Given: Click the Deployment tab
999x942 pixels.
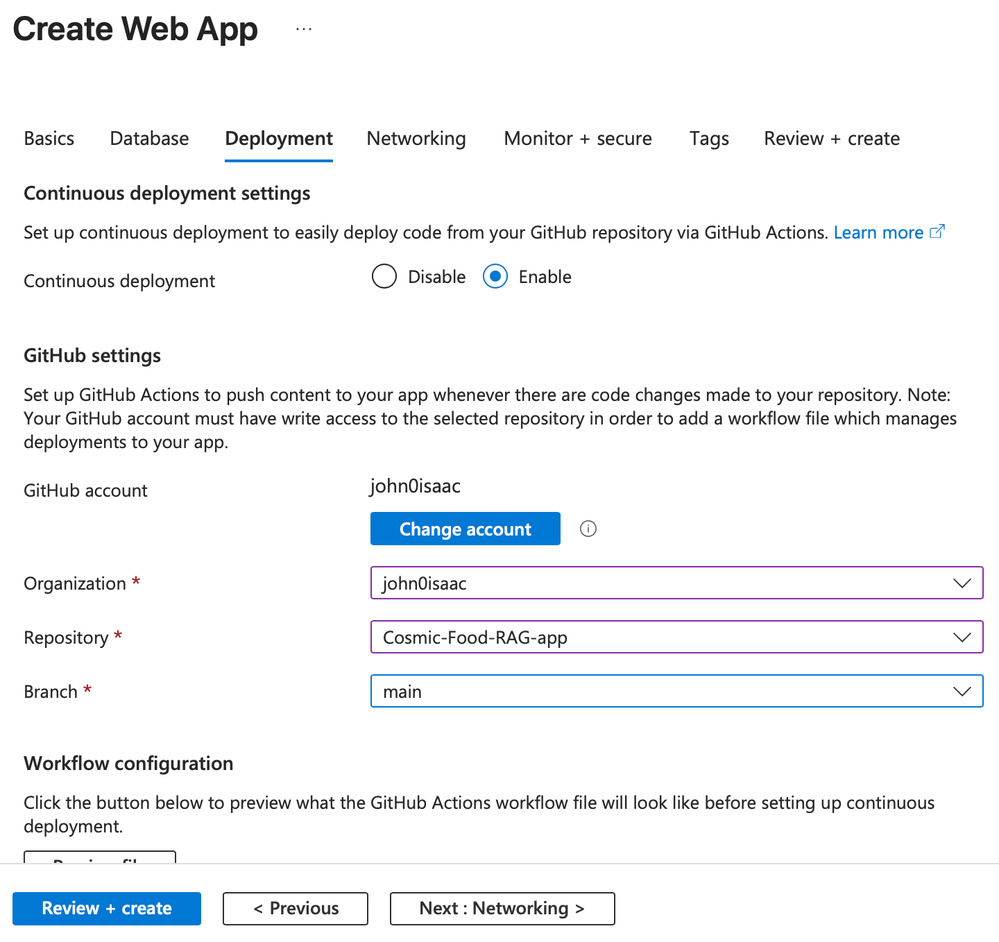Looking at the screenshot, I should coord(279,139).
